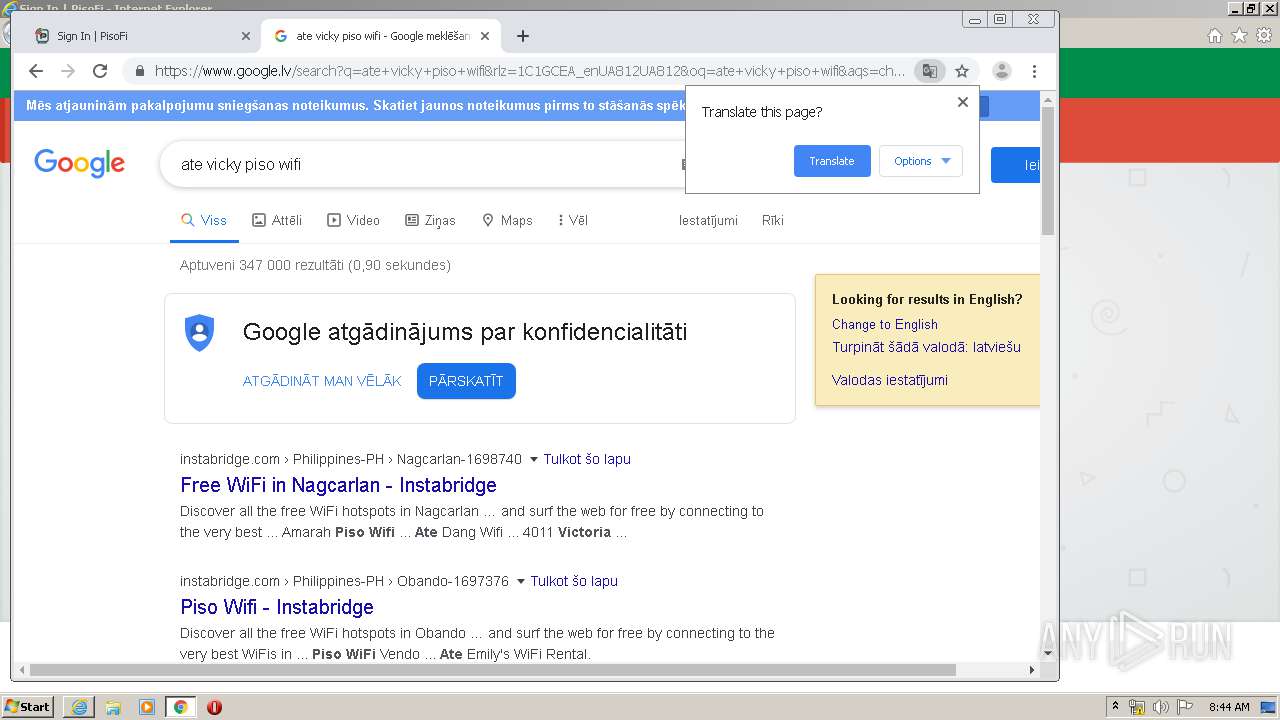
Task: Click Tulkot šo lapu for Obando result
Action: point(574,581)
